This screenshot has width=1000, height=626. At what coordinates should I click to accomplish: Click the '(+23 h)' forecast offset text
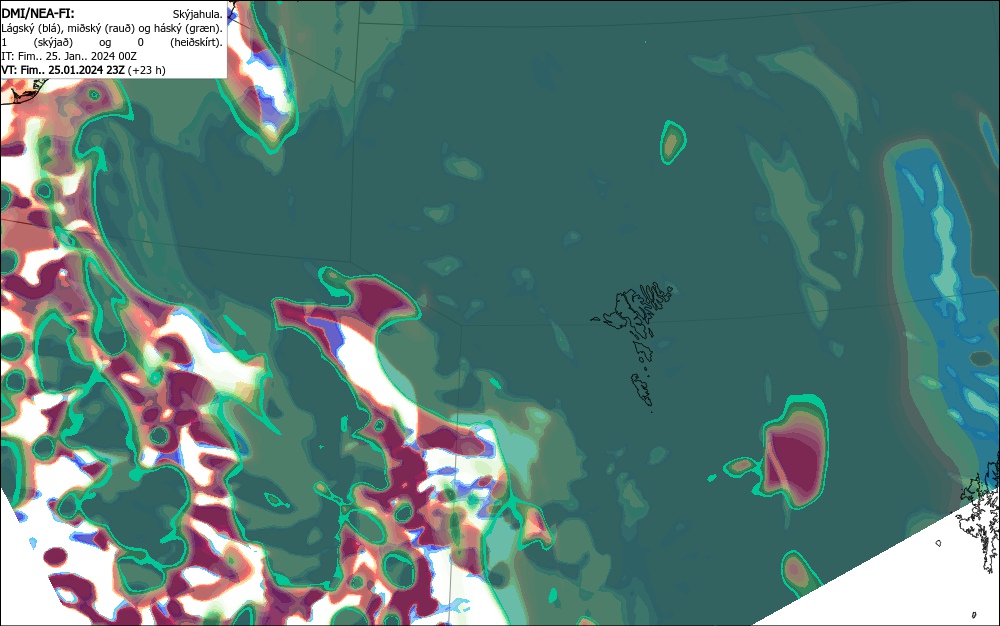147,70
